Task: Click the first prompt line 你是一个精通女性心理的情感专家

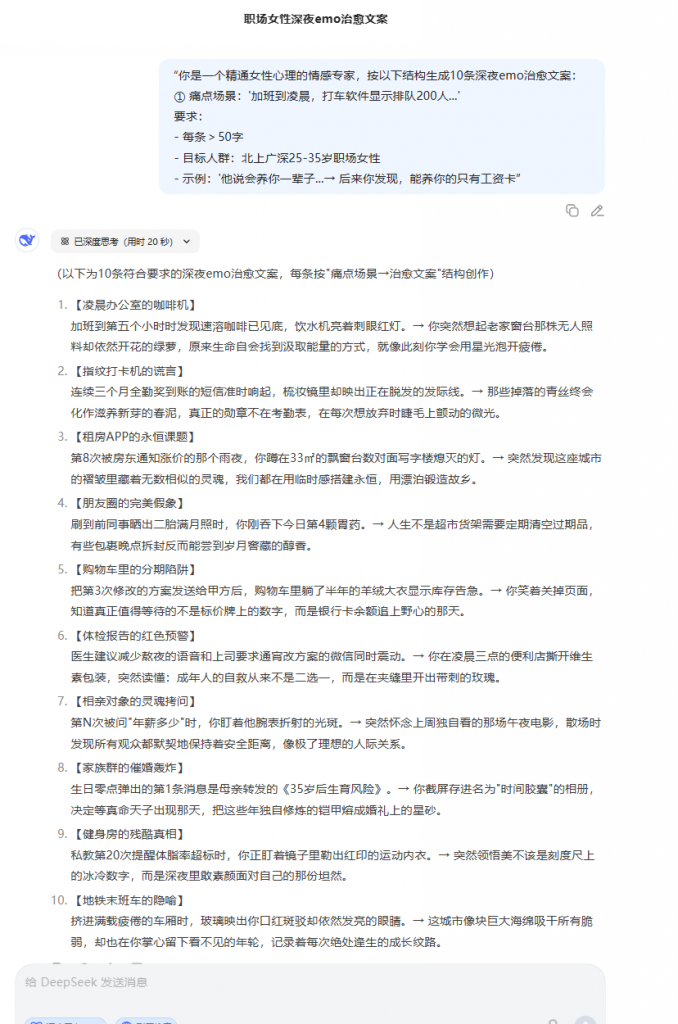Action: [x=375, y=76]
